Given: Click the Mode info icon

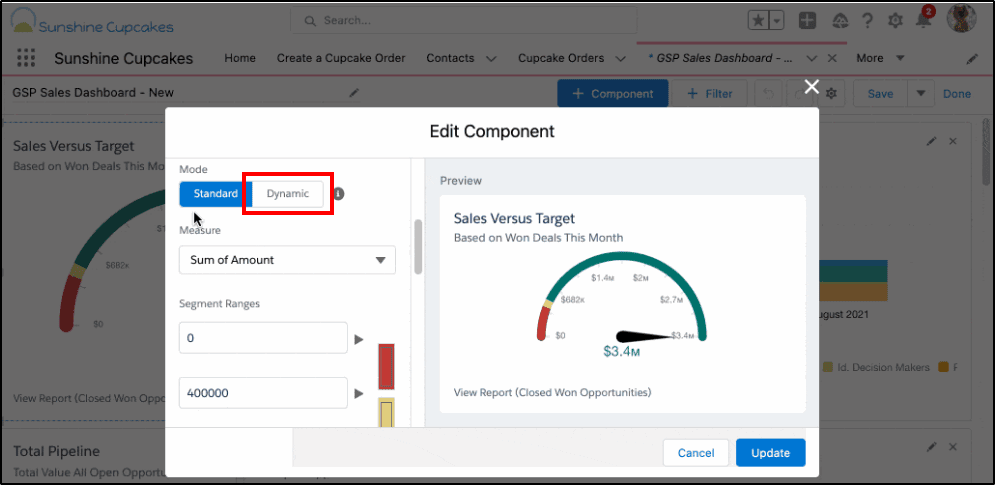Looking at the screenshot, I should click(339, 194).
